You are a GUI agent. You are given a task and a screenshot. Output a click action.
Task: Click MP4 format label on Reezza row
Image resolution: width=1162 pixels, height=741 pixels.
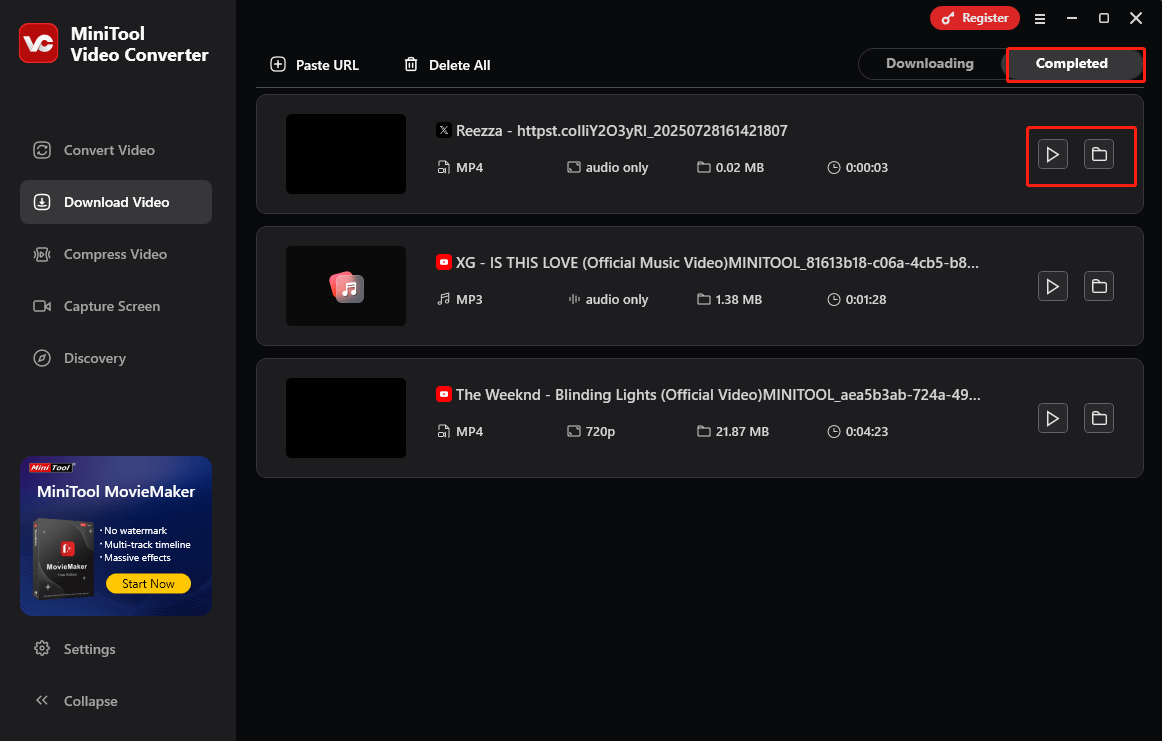pyautogui.click(x=469, y=167)
